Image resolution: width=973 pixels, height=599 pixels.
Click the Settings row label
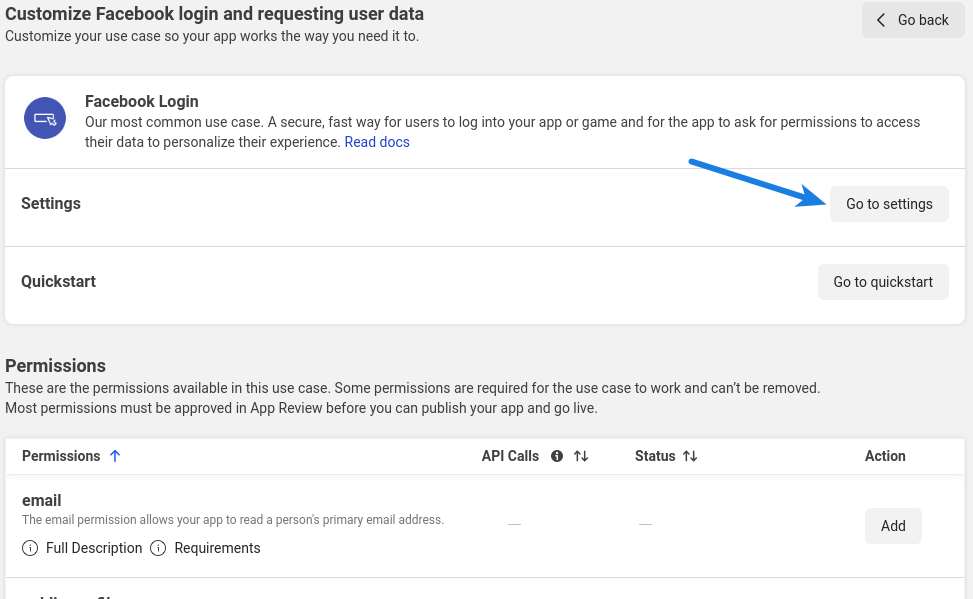tap(51, 204)
